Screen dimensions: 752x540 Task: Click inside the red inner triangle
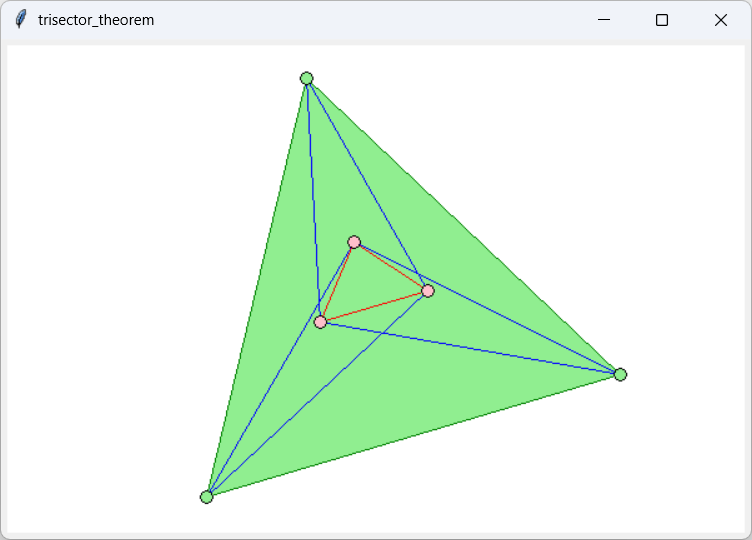tap(367, 285)
